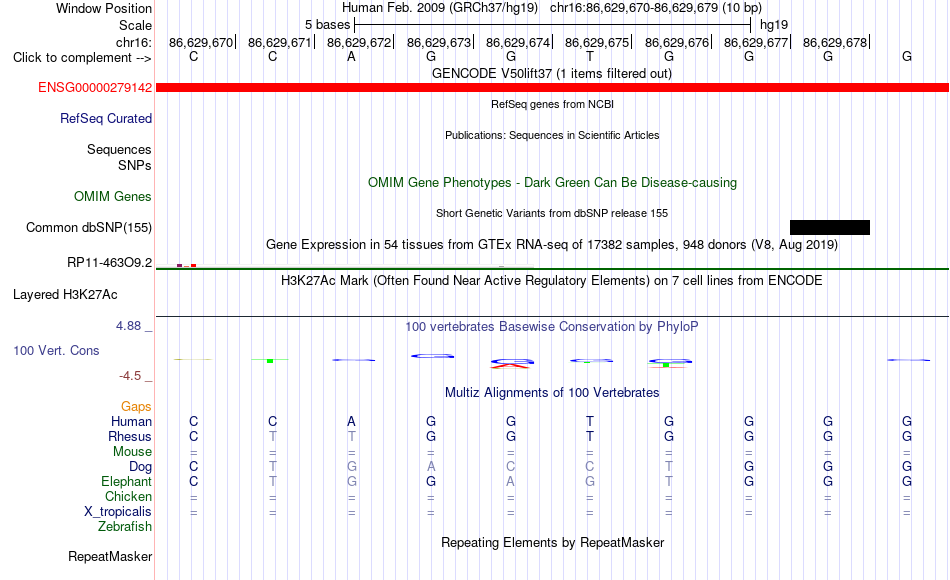Click the Dog species label
This screenshot has height=580, width=950.
pyautogui.click(x=140, y=466)
